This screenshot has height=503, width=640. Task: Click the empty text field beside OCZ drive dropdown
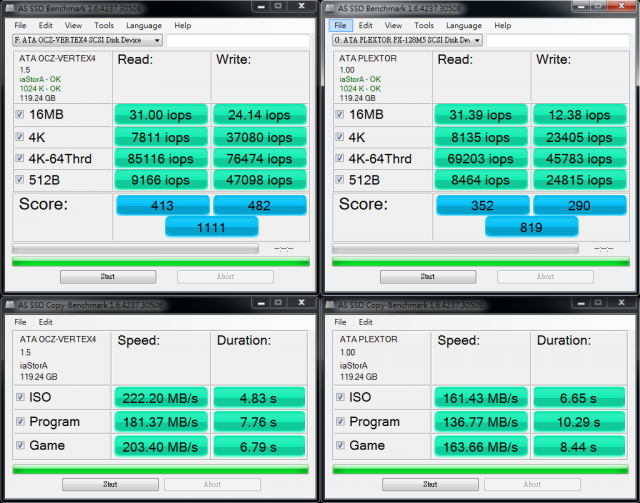click(238, 40)
